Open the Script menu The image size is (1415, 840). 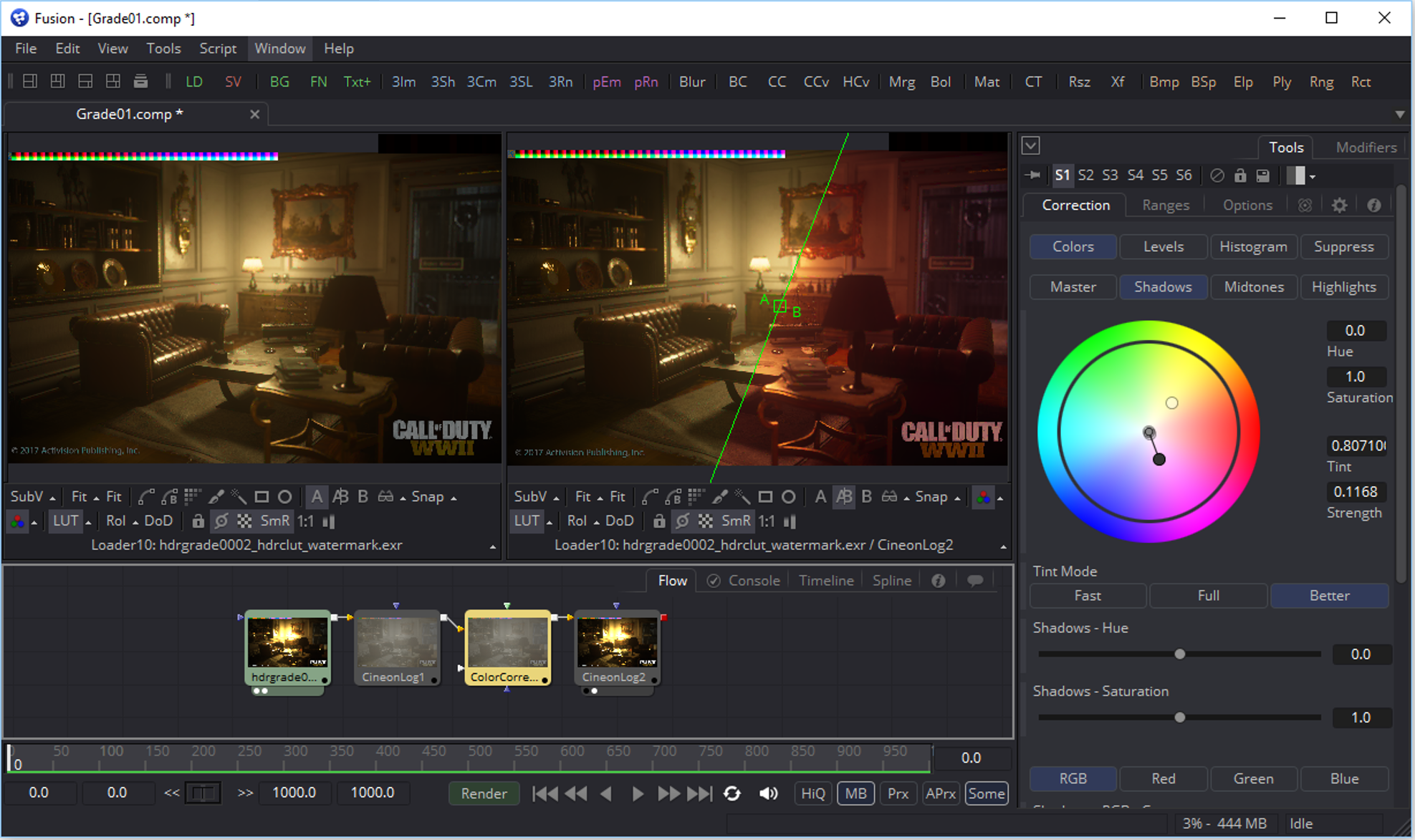[218, 49]
